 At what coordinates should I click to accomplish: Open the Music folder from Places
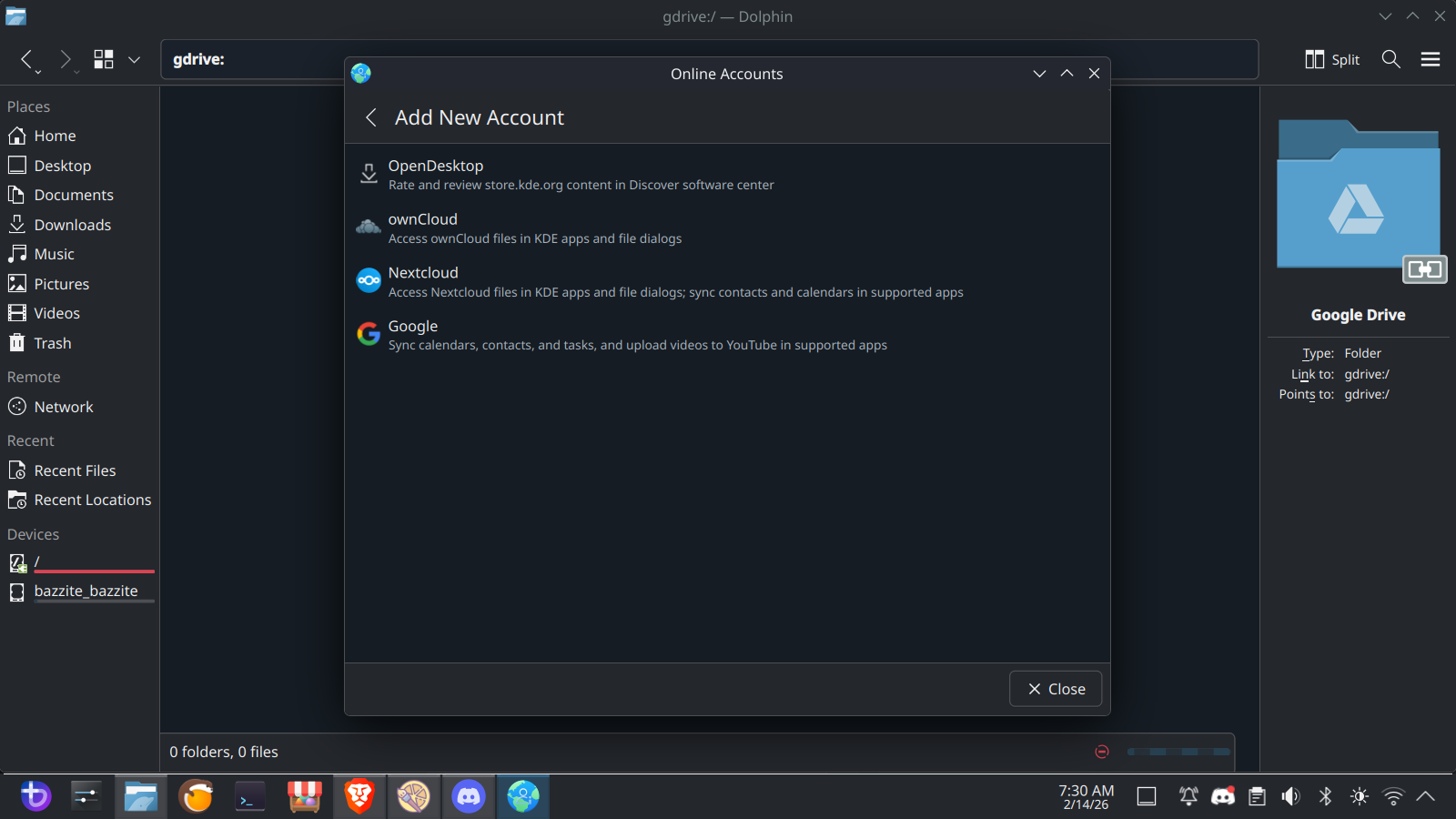coord(79,254)
